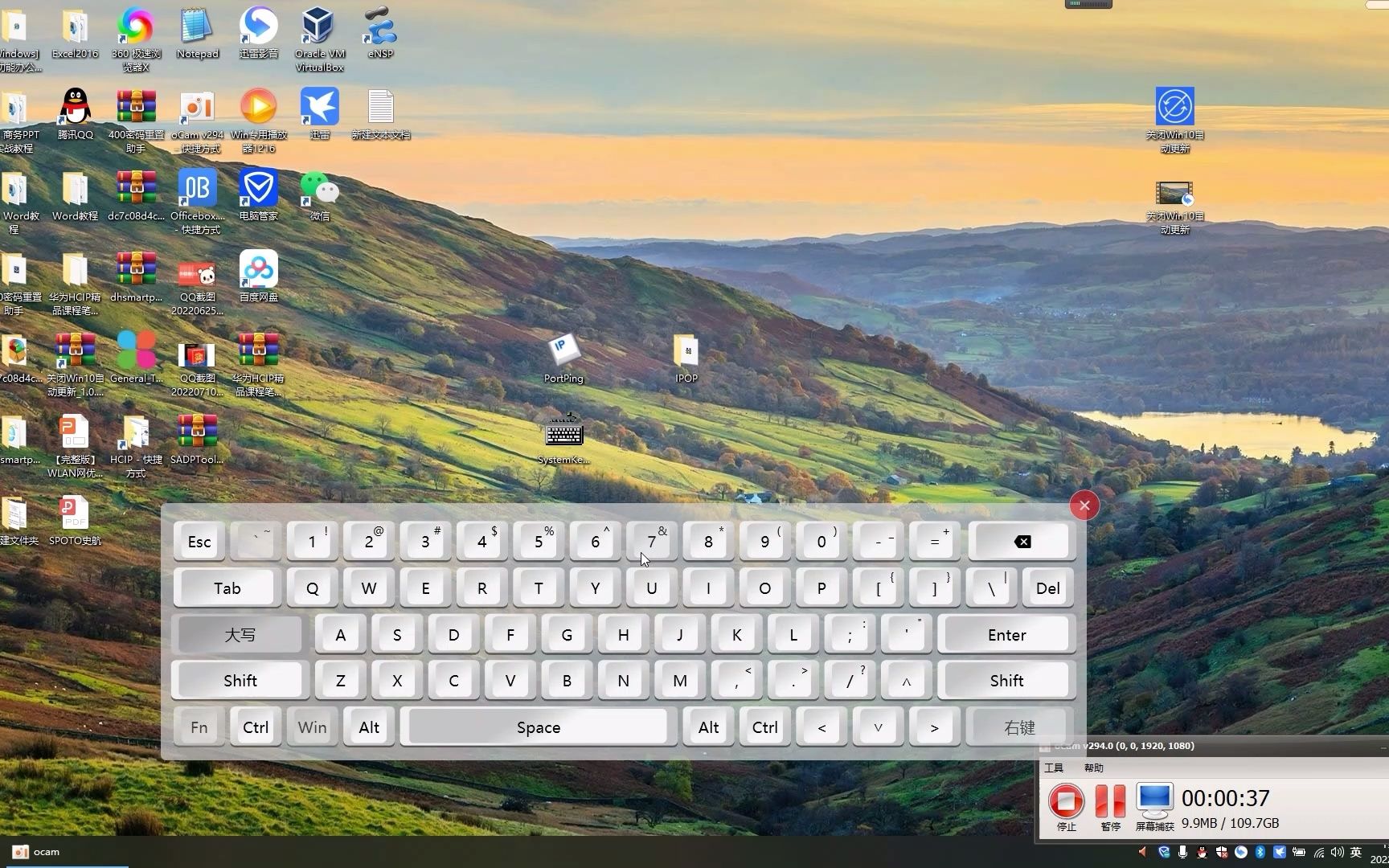Click the Tab key on keyboard

tap(227, 588)
